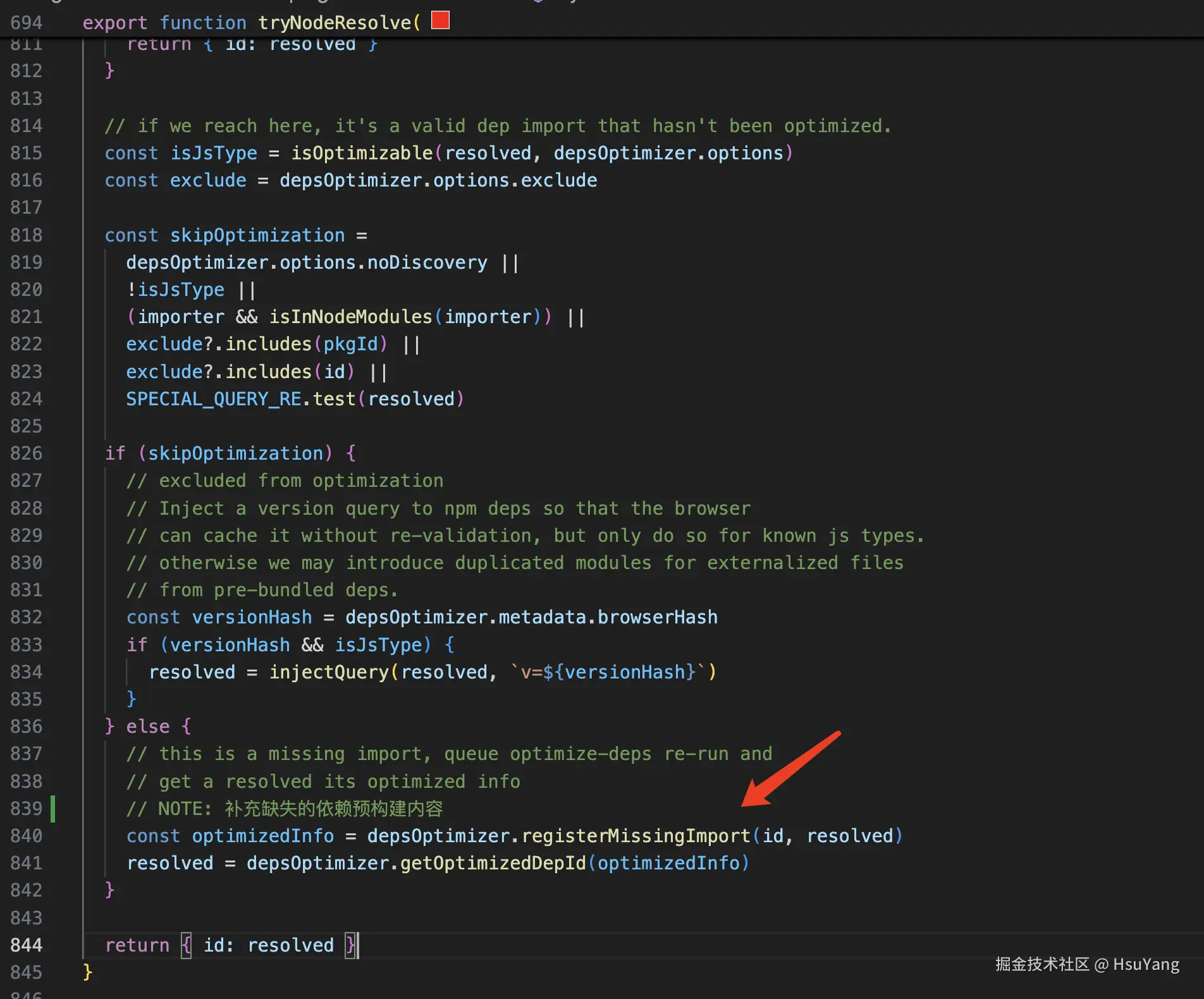Click the 'else' keyword on line 836

(148, 726)
